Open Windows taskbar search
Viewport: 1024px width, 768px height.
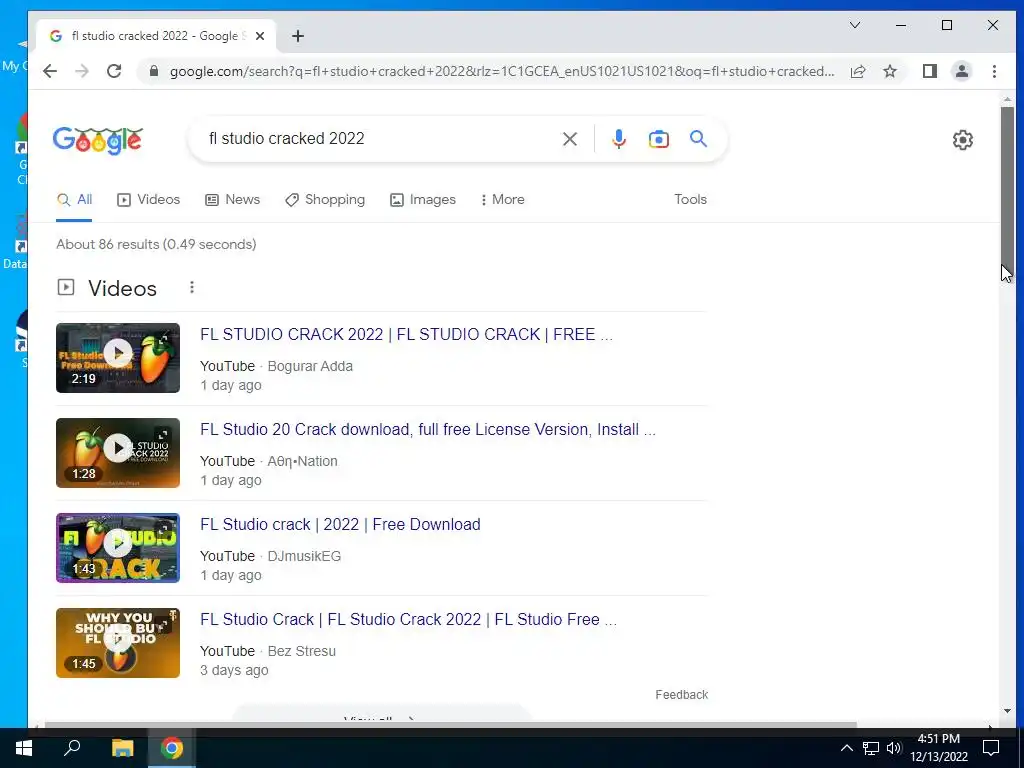click(72, 748)
